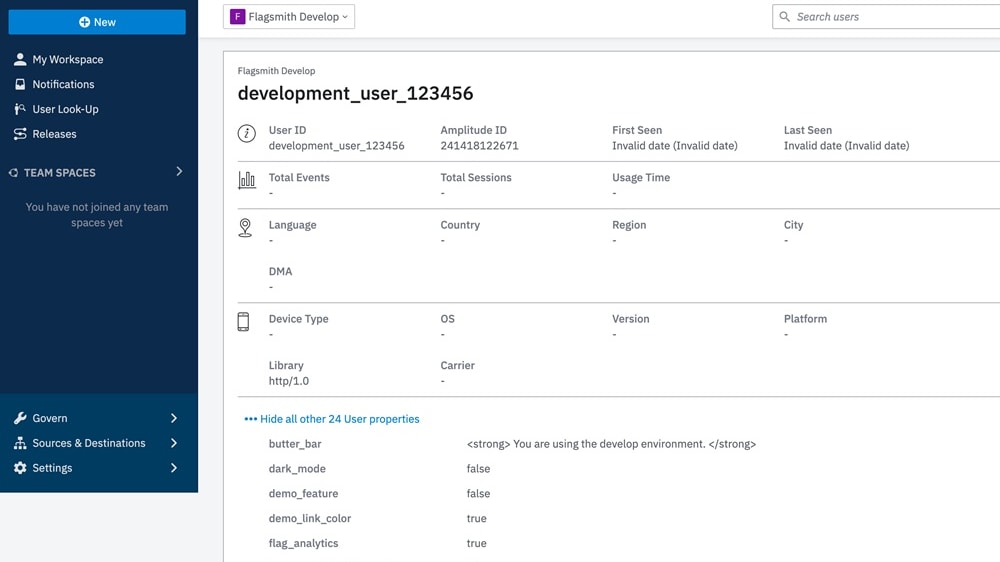Click the Notifications icon

pos(20,84)
